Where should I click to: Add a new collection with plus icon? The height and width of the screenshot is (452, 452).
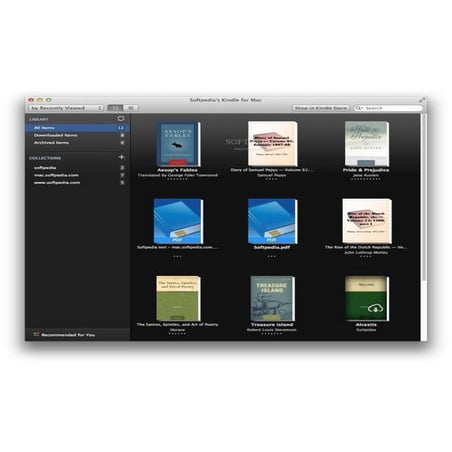(x=121, y=157)
